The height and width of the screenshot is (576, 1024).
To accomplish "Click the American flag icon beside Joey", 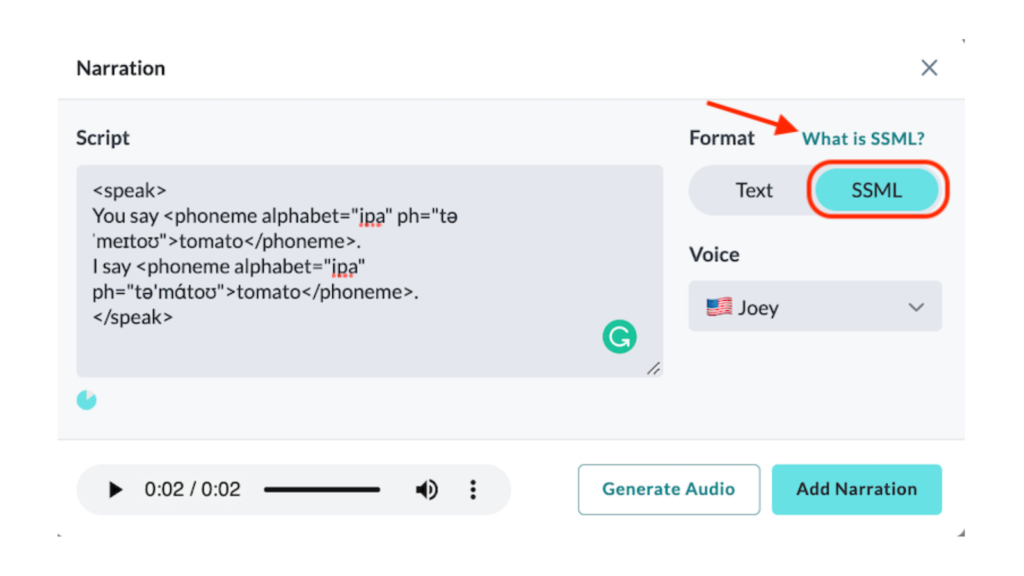I will pyautogui.click(x=718, y=307).
